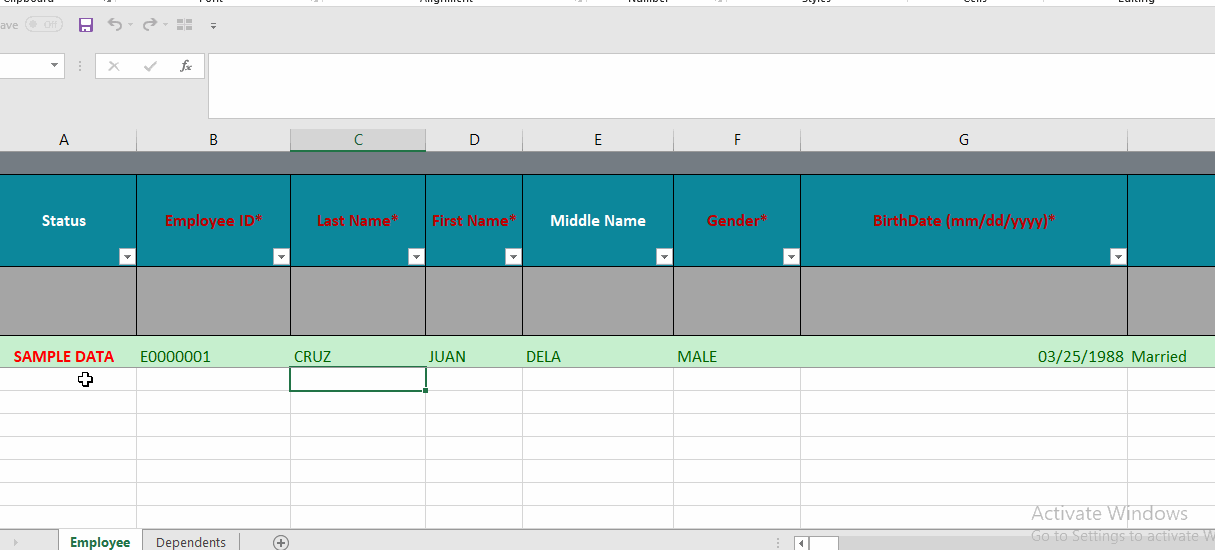Click the Last Name* header cell
Viewport: 1215px width, 550px height.
[x=358, y=220]
